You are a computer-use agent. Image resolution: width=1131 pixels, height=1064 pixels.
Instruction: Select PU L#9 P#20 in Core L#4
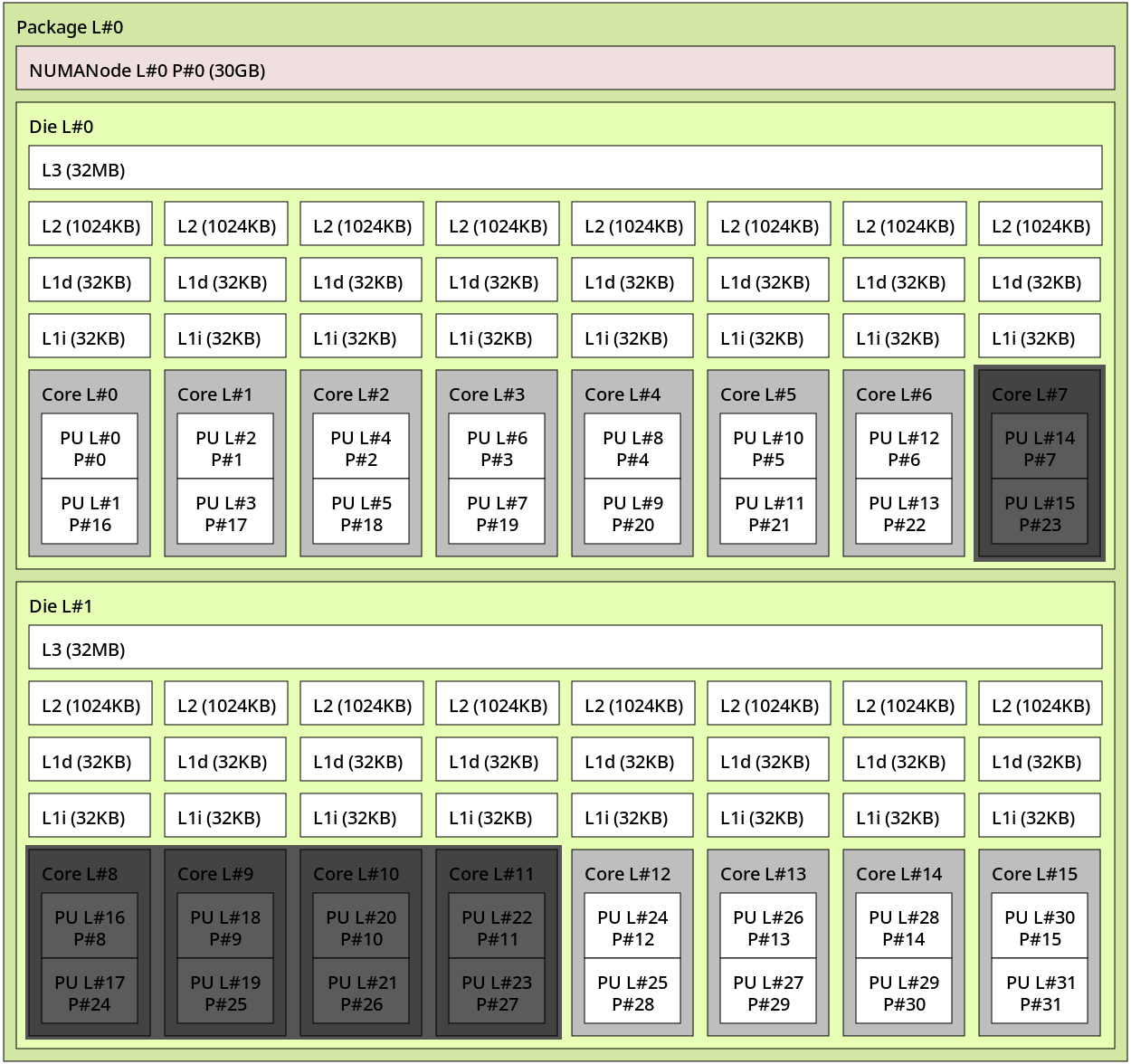[632, 512]
